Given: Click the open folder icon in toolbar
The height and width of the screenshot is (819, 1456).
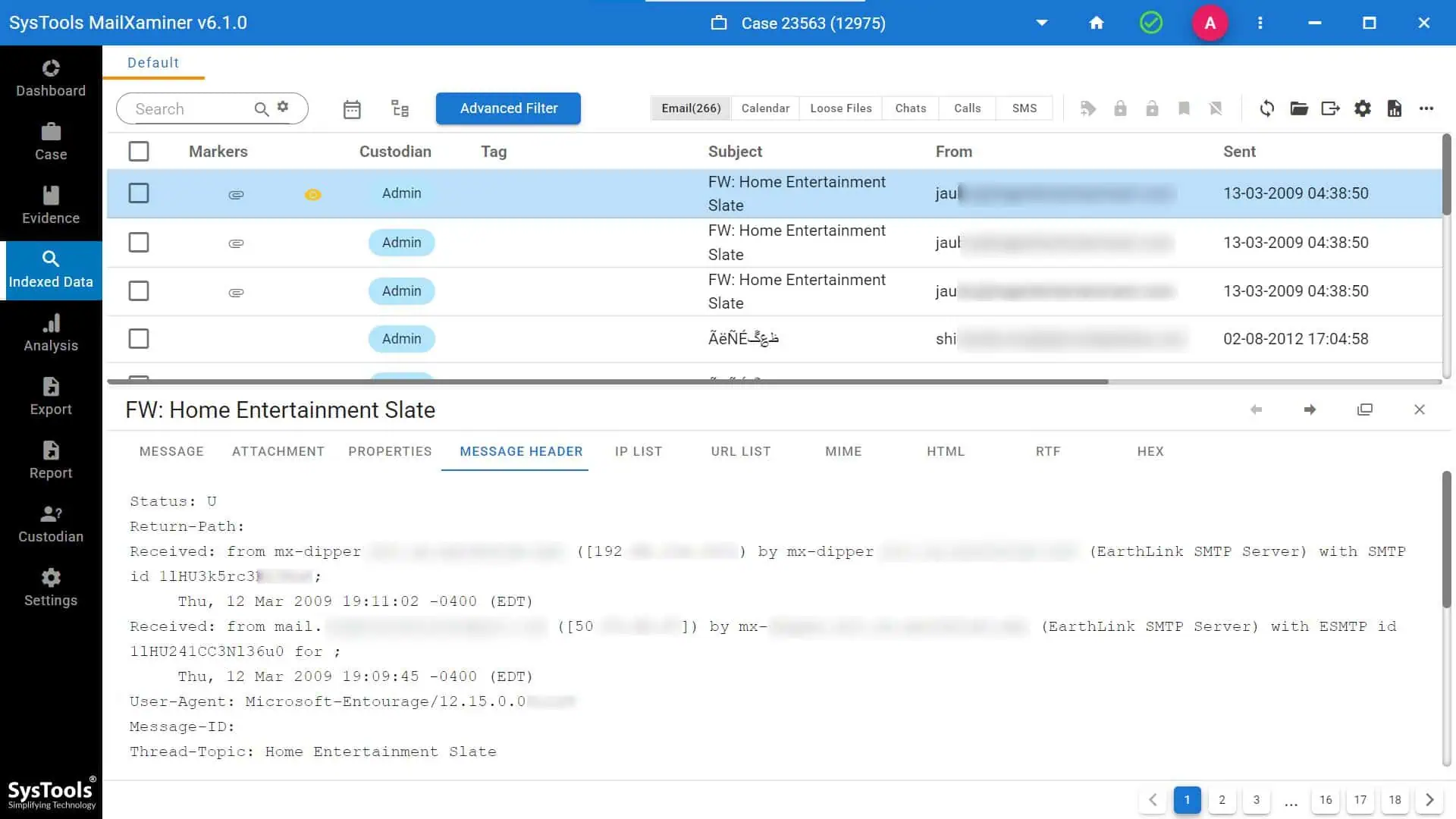Looking at the screenshot, I should point(1299,108).
